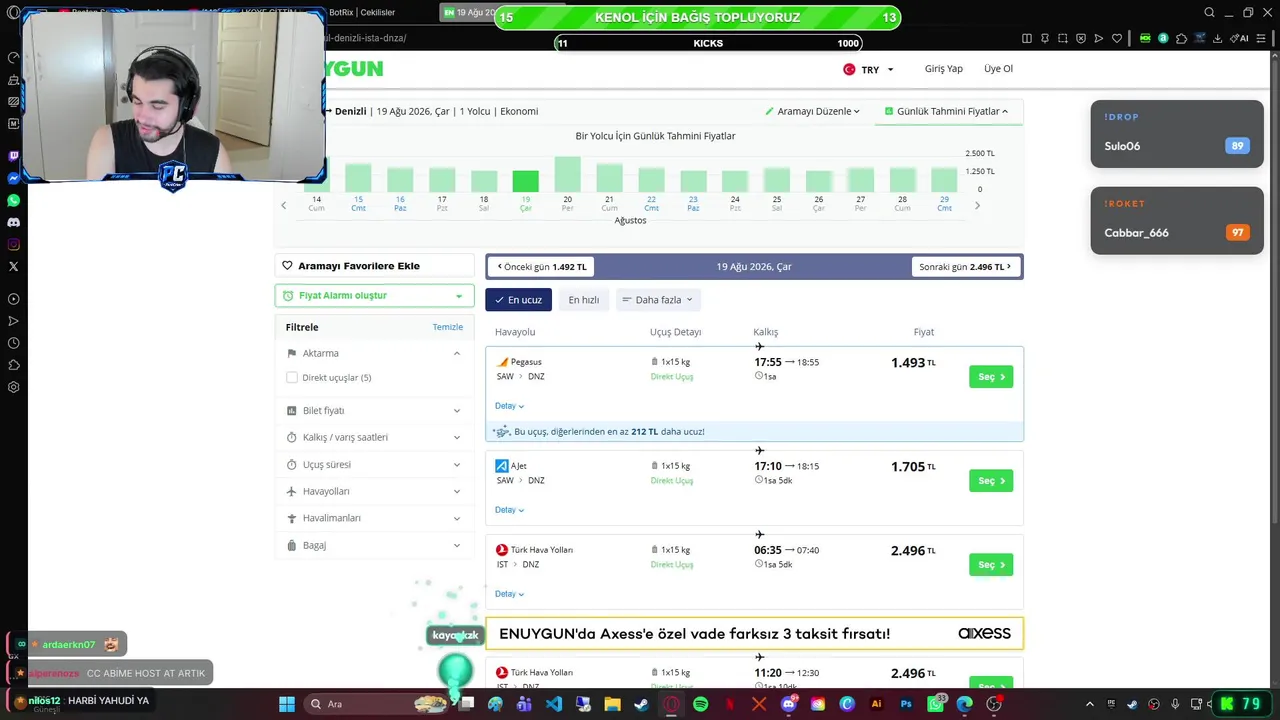Open the browser extensions puzzle icon

pyautogui.click(x=1181, y=38)
